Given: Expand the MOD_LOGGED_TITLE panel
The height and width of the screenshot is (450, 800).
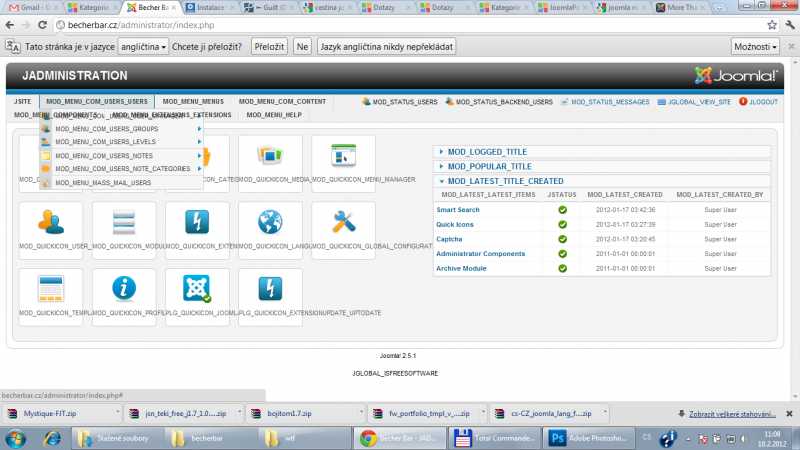Looking at the screenshot, I should coord(488,152).
